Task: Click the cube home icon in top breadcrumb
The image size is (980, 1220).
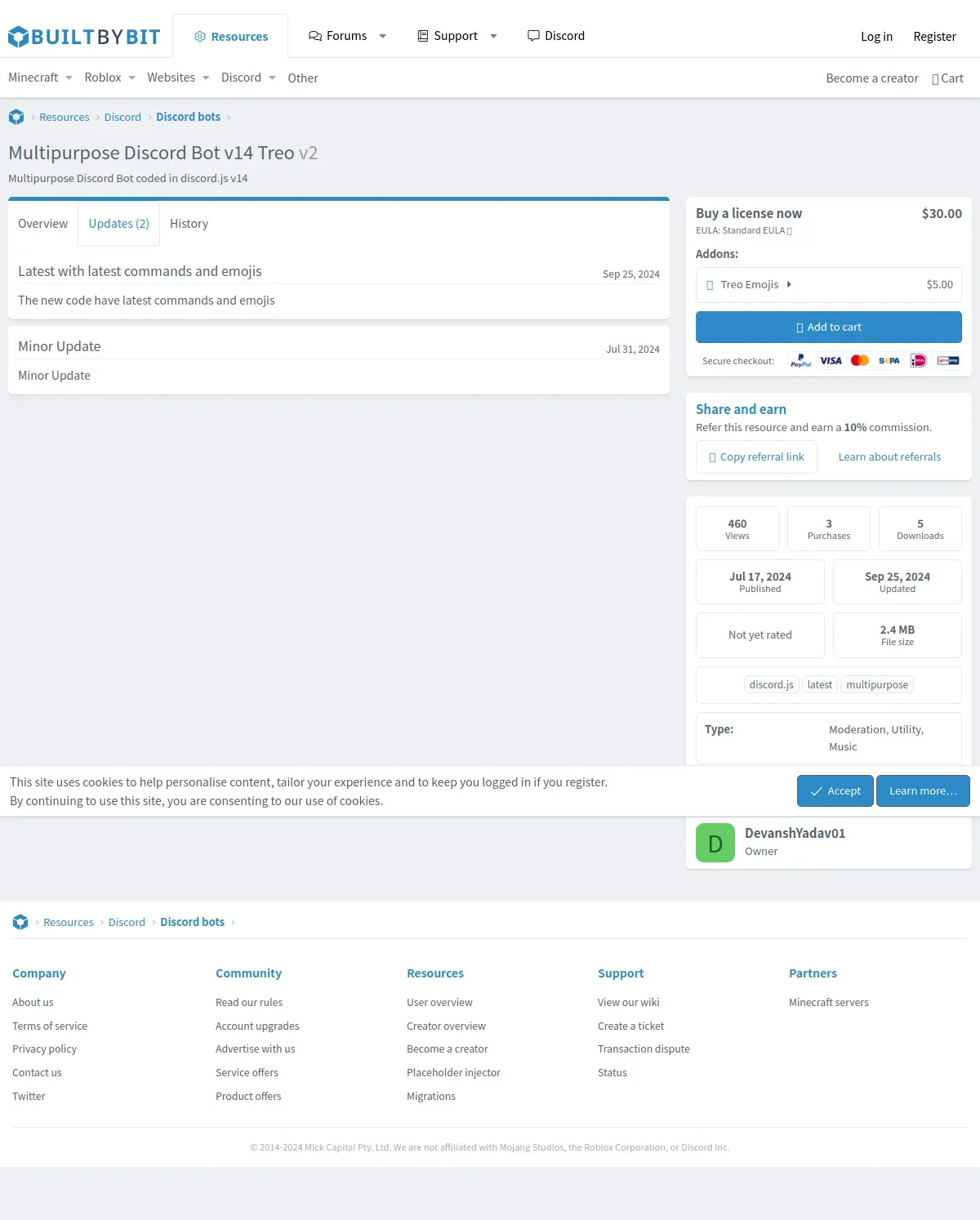Action: [16, 117]
